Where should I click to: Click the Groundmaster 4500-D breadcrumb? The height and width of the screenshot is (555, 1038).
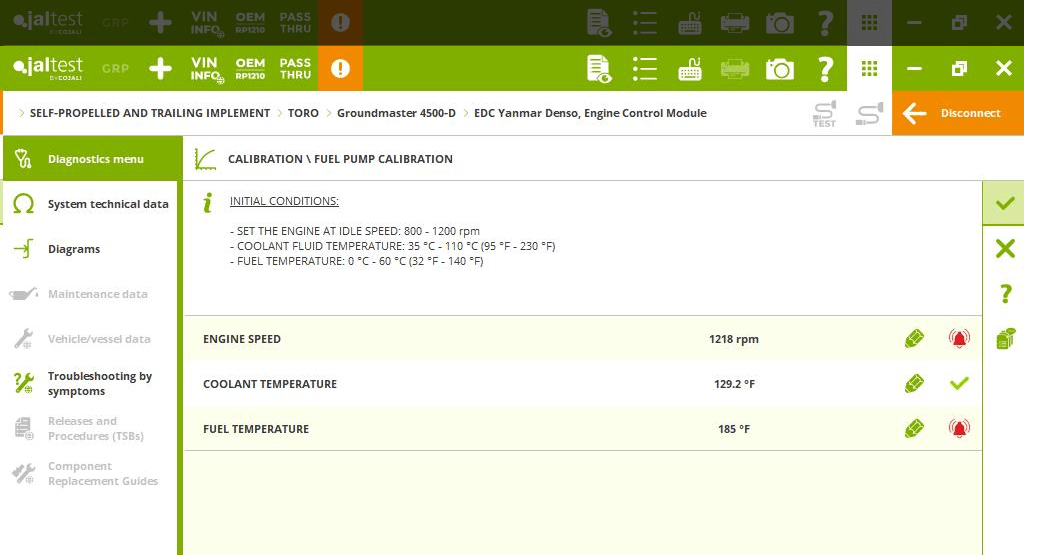click(396, 113)
